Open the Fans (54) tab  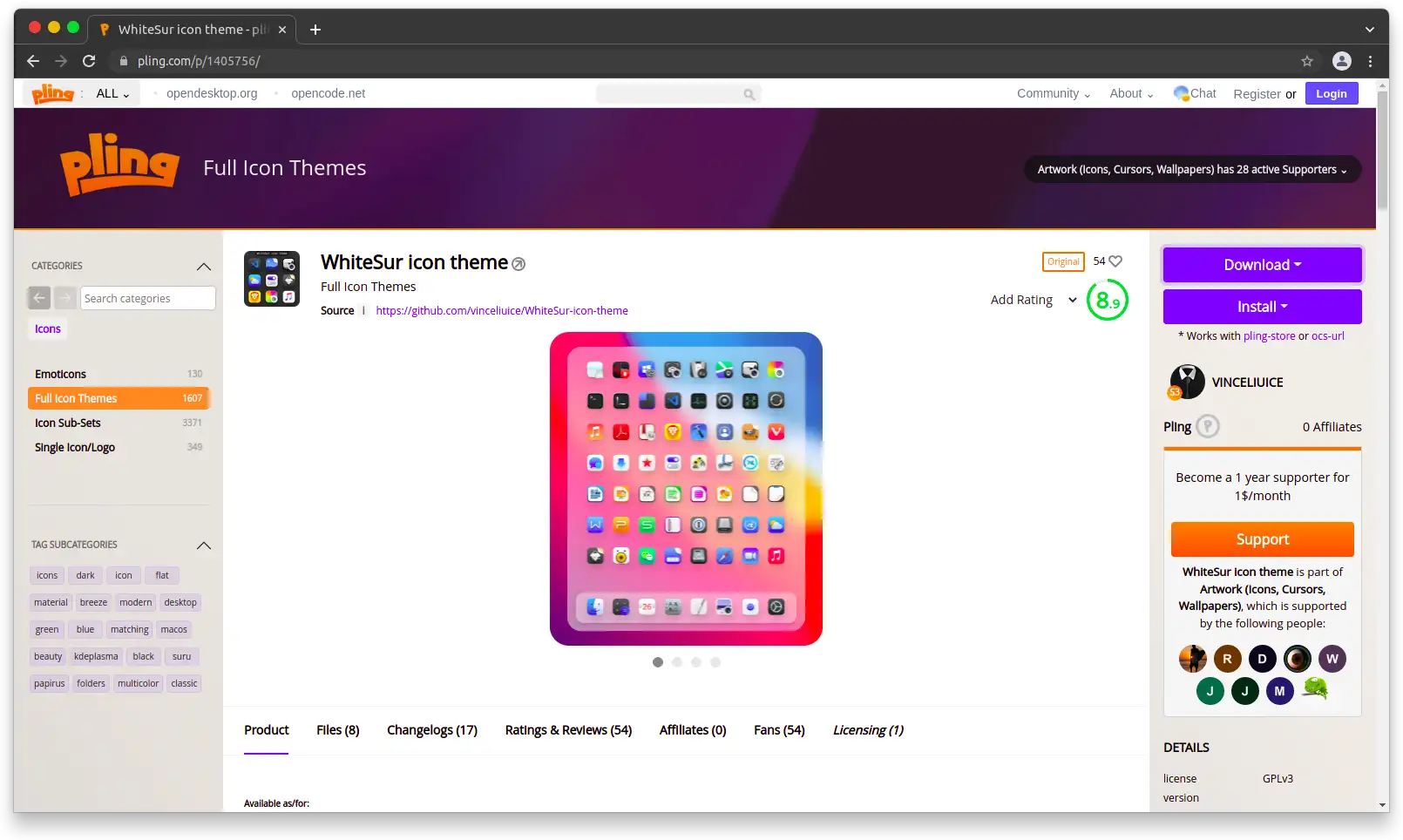coord(779,730)
